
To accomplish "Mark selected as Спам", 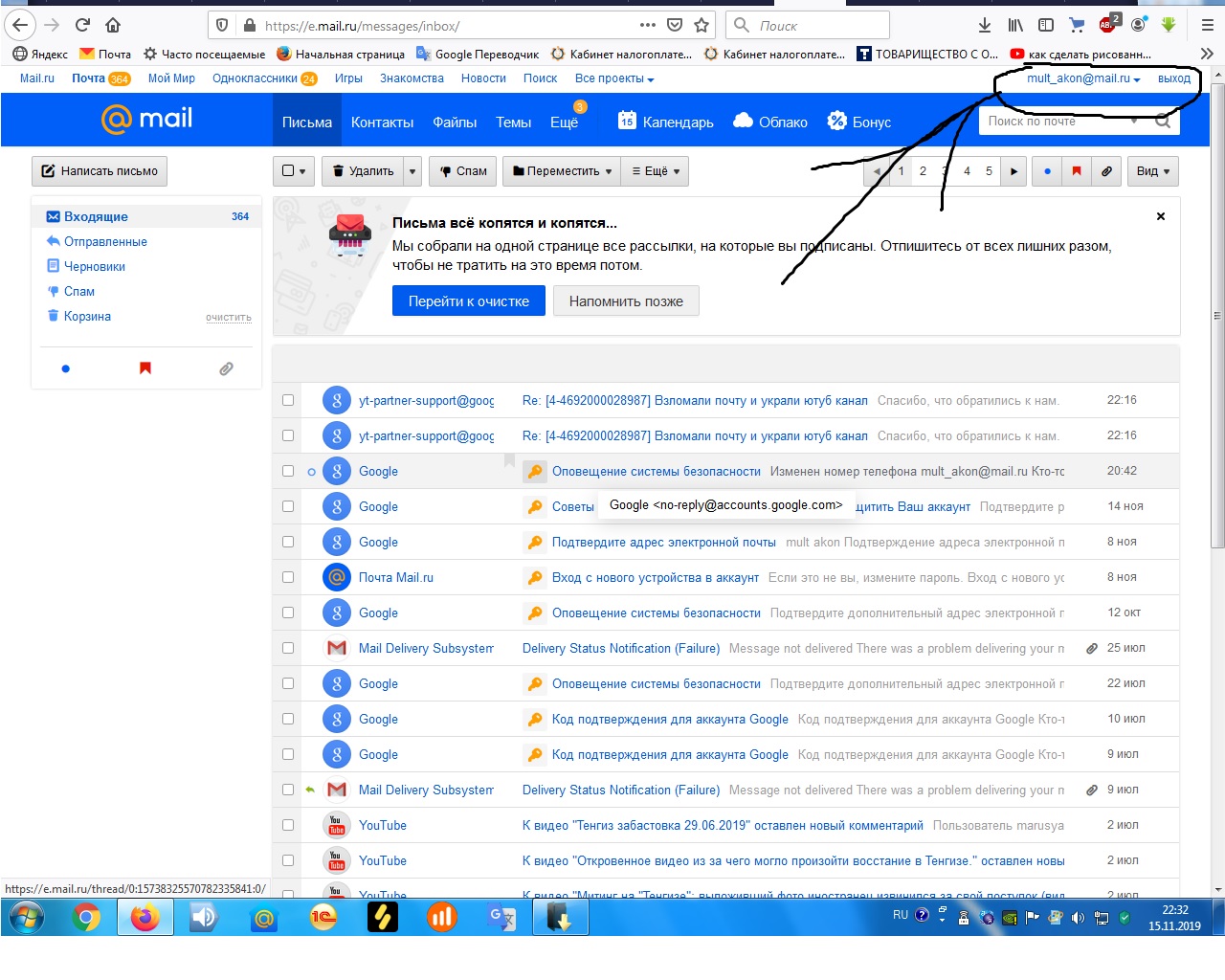I will (x=462, y=171).
